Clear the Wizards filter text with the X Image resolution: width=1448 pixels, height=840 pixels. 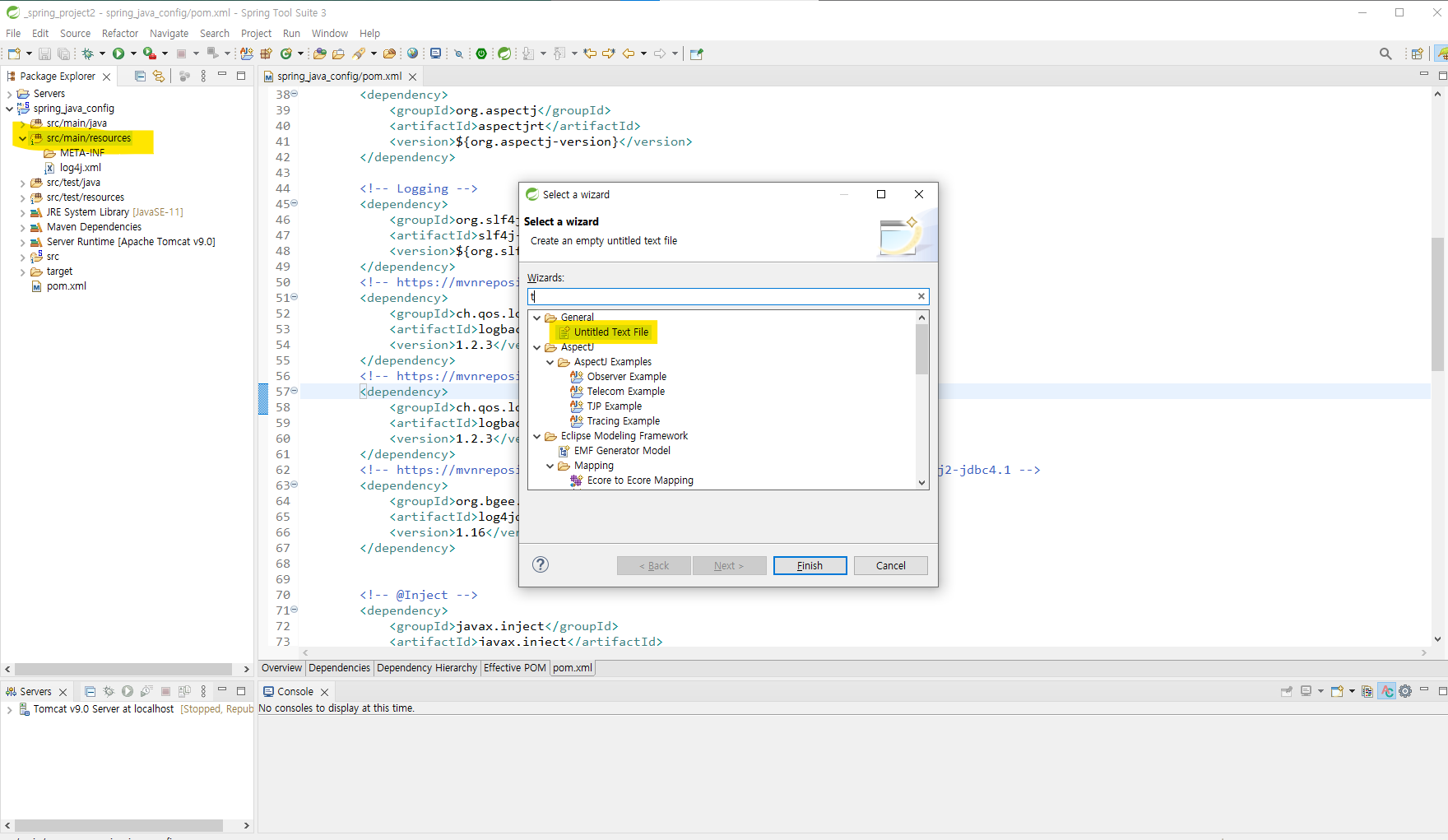pyautogui.click(x=921, y=296)
